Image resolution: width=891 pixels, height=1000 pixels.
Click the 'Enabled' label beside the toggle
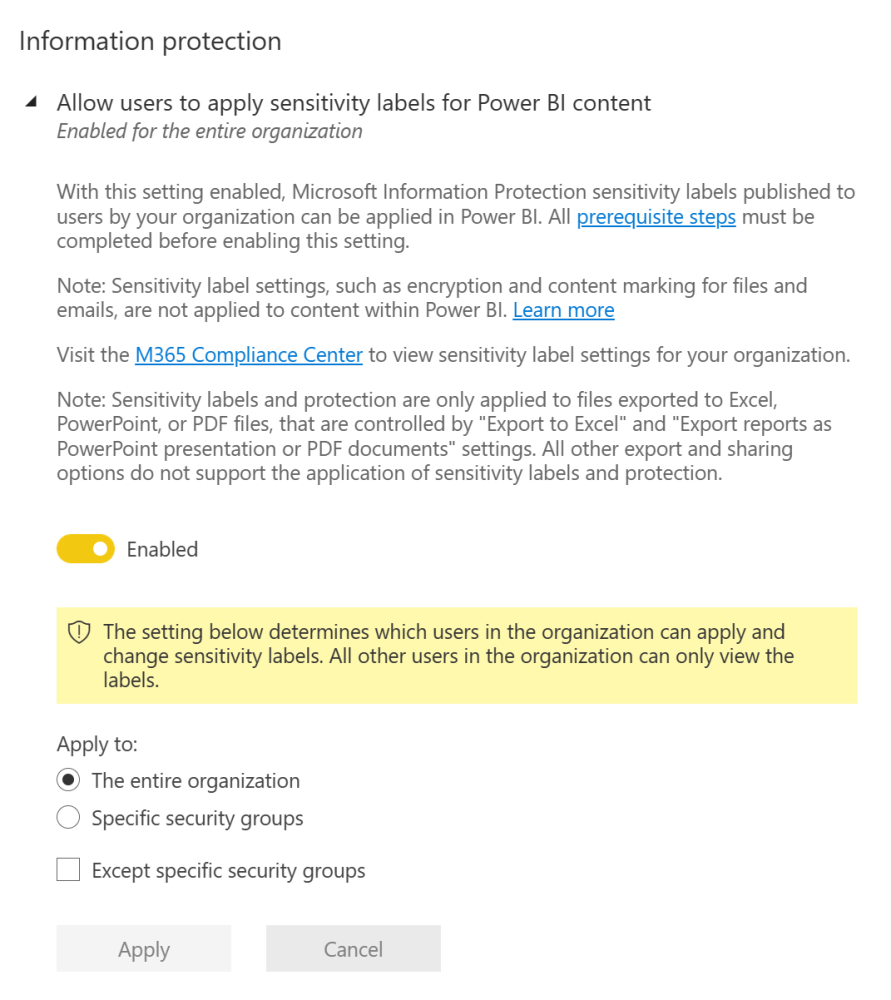click(x=162, y=549)
